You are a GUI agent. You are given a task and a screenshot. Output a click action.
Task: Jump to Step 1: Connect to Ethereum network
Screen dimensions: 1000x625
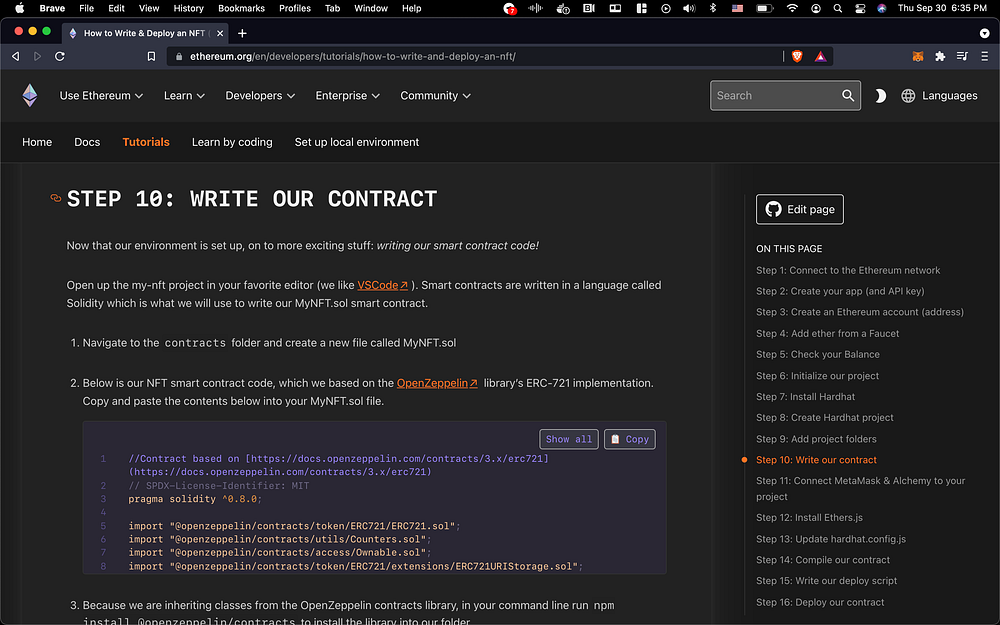click(848, 270)
